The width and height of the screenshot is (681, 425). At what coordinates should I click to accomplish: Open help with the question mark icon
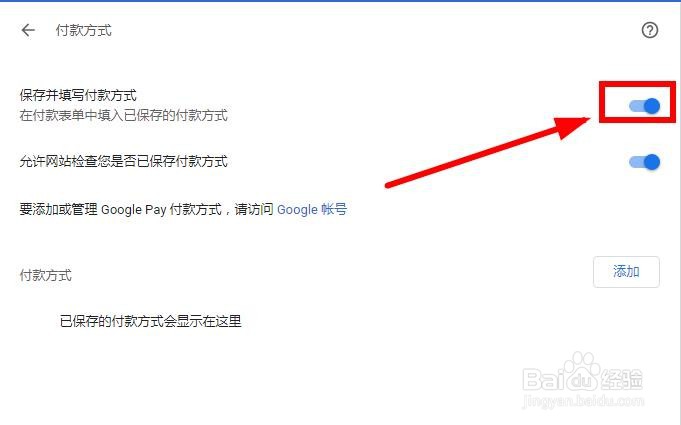tap(650, 30)
